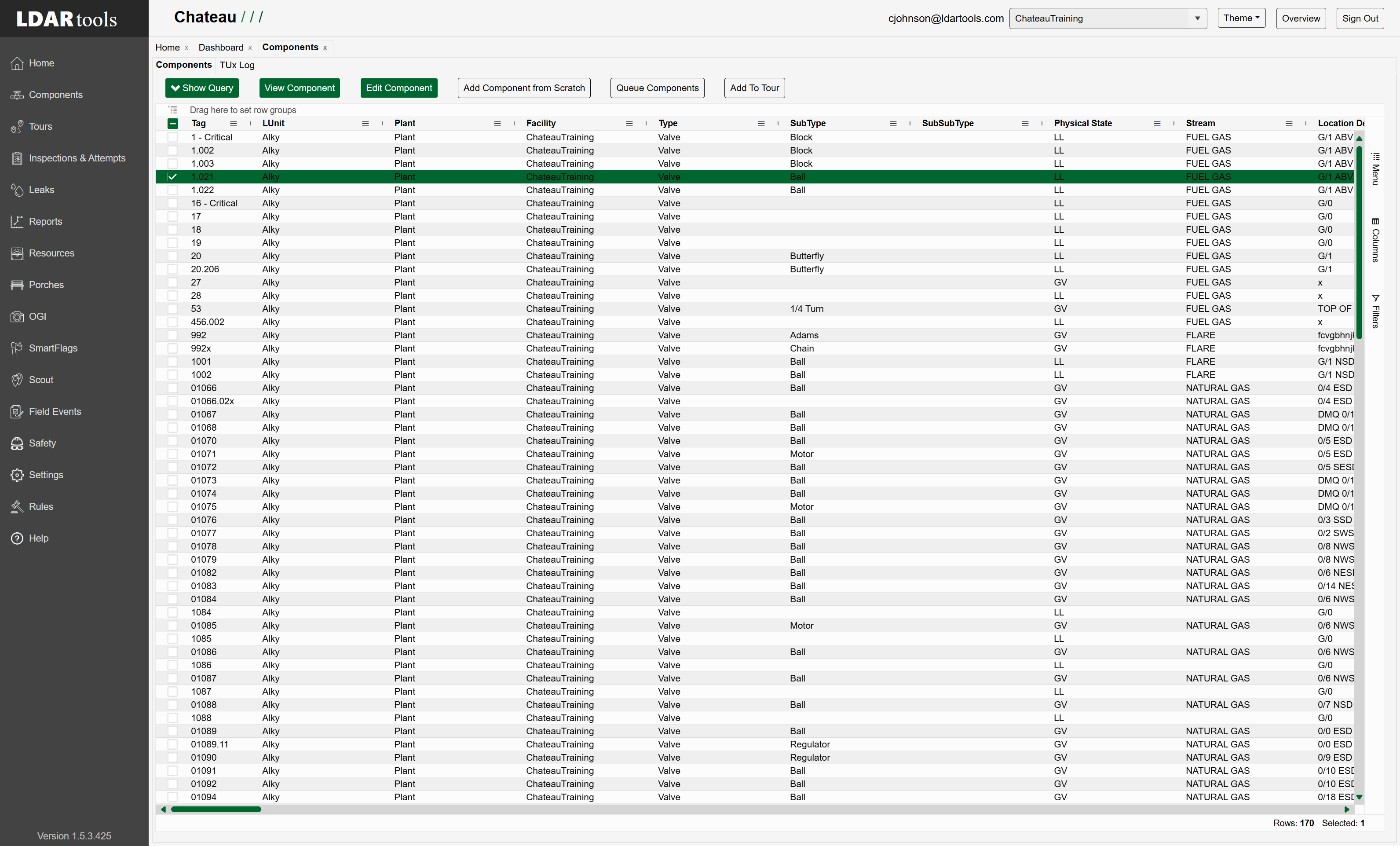This screenshot has height=846, width=1400.
Task: Check the checkbox for 16 - Critical
Action: coord(173,203)
